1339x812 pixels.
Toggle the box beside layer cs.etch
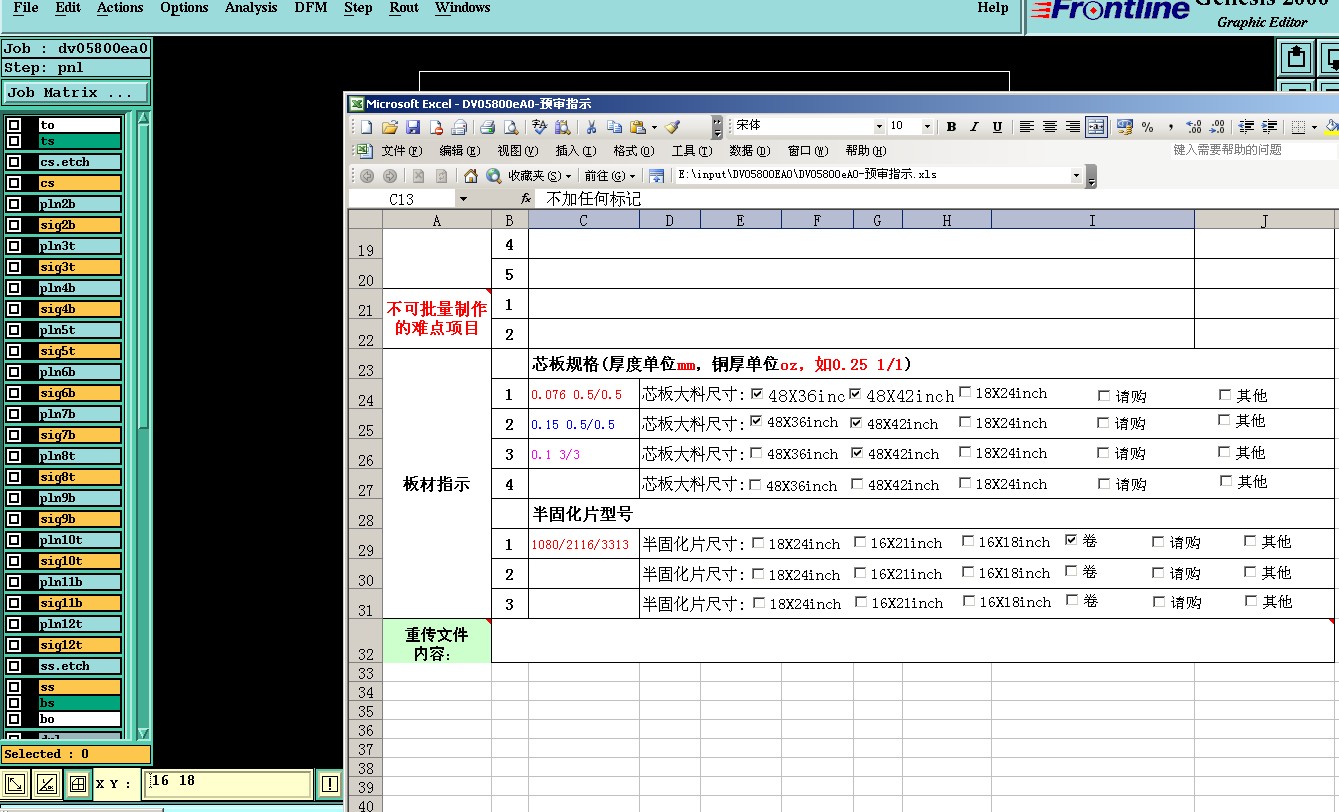click(x=14, y=162)
